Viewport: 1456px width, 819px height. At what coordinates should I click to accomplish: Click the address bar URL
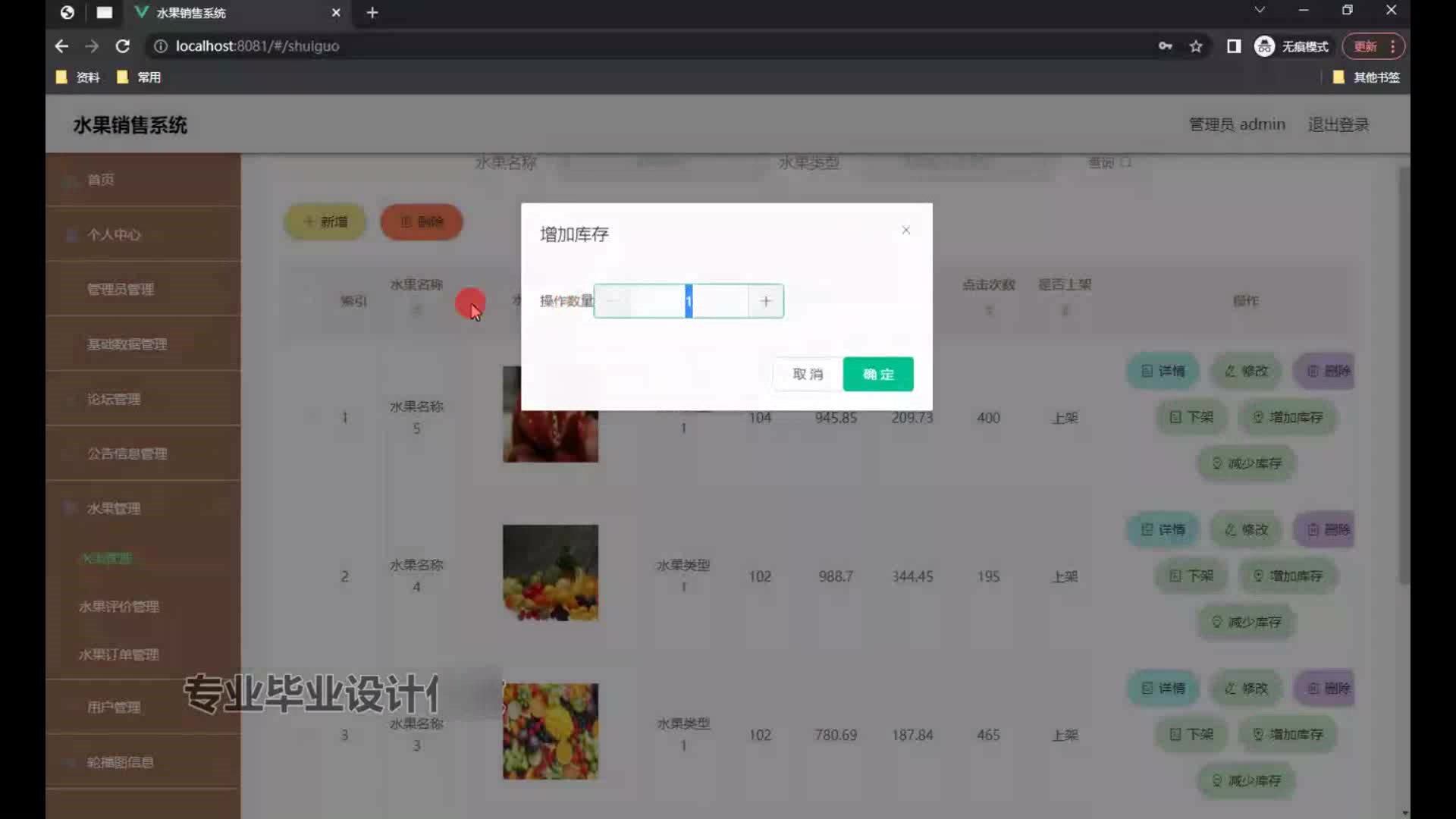[x=258, y=46]
